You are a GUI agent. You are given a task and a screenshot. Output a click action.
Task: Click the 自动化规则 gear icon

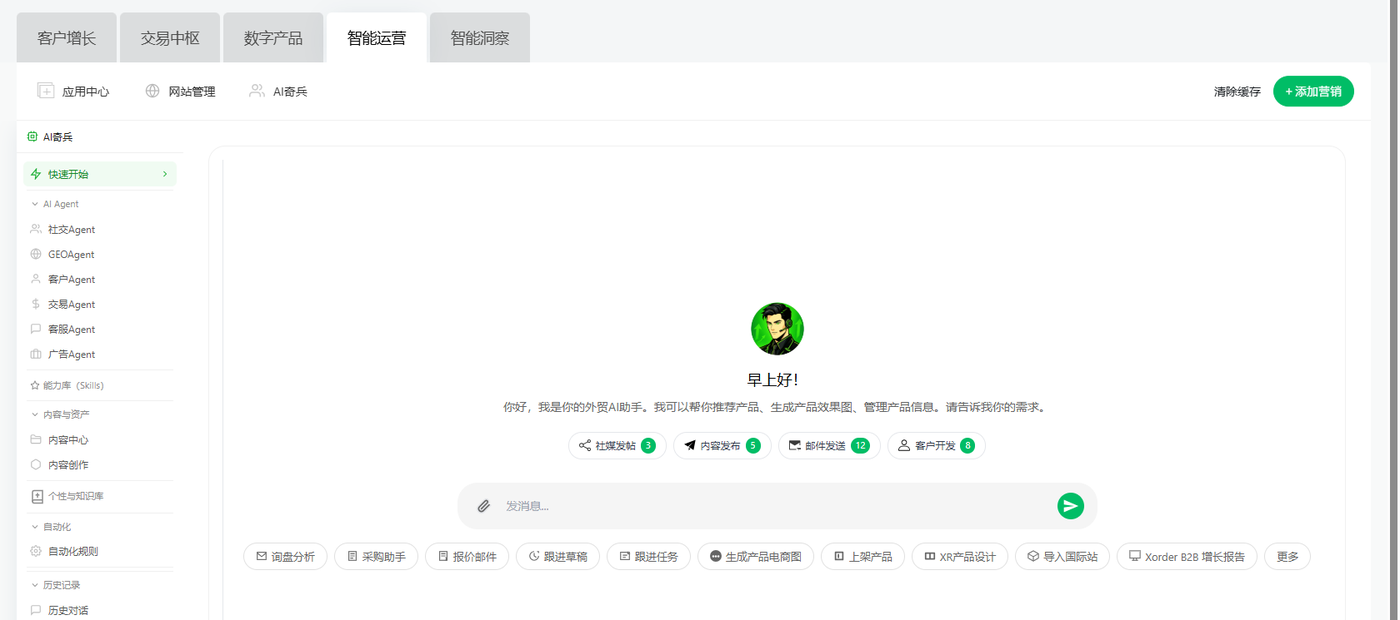[x=36, y=551]
